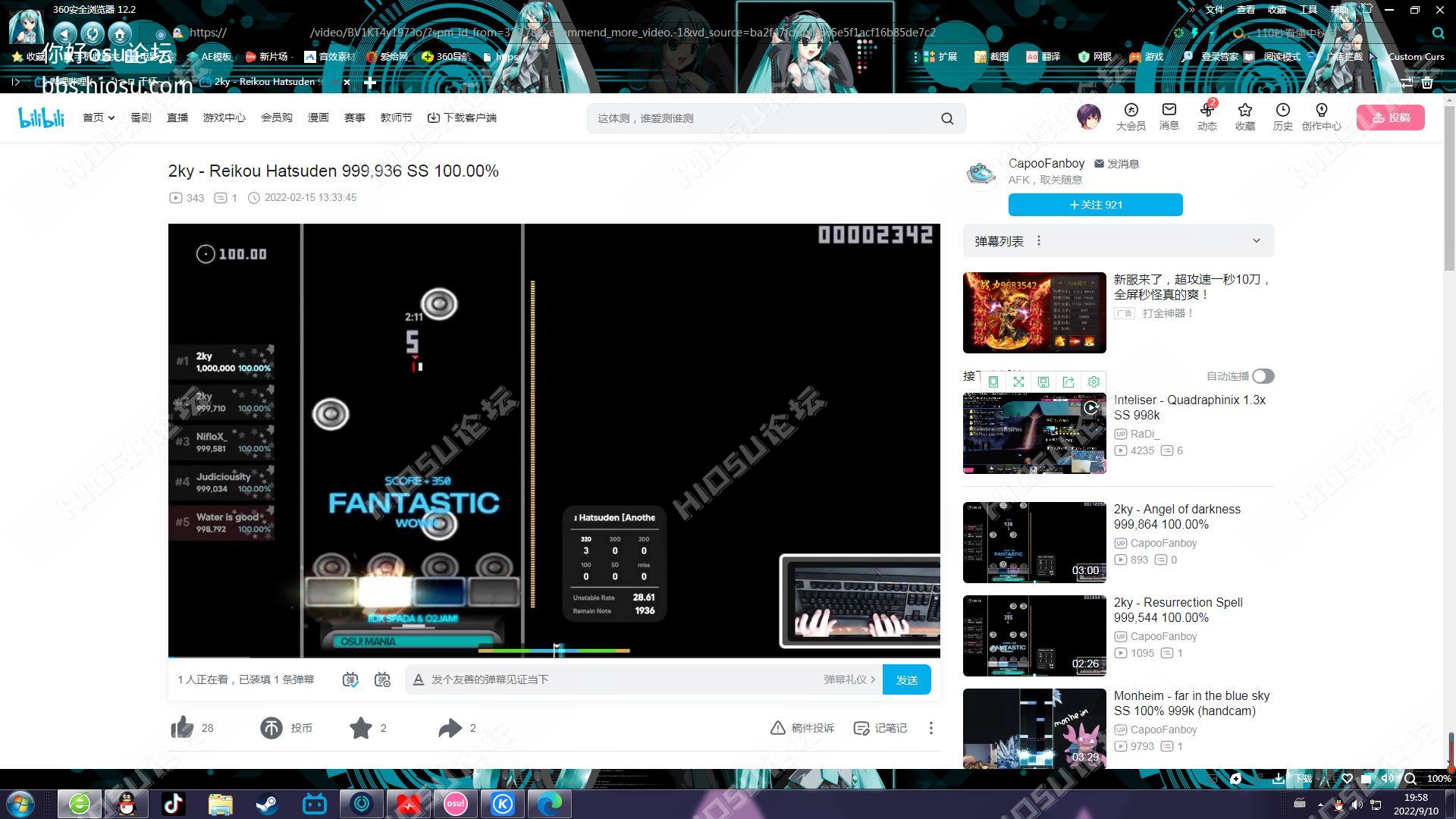Like the video with thumbs-up icon

point(182,728)
